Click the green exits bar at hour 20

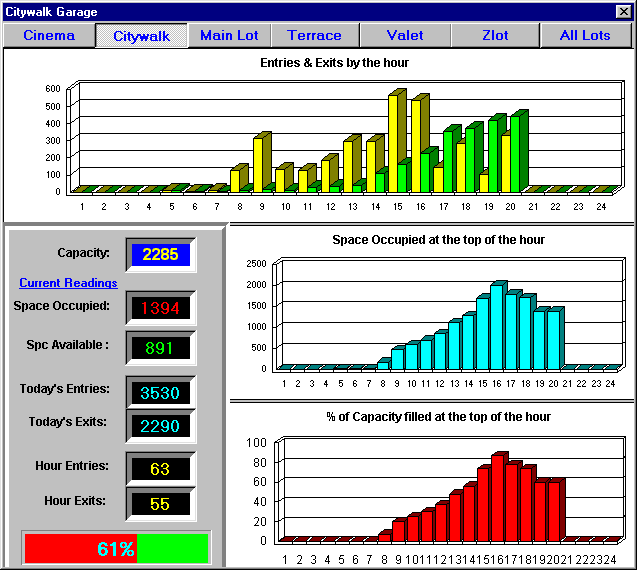(x=515, y=154)
